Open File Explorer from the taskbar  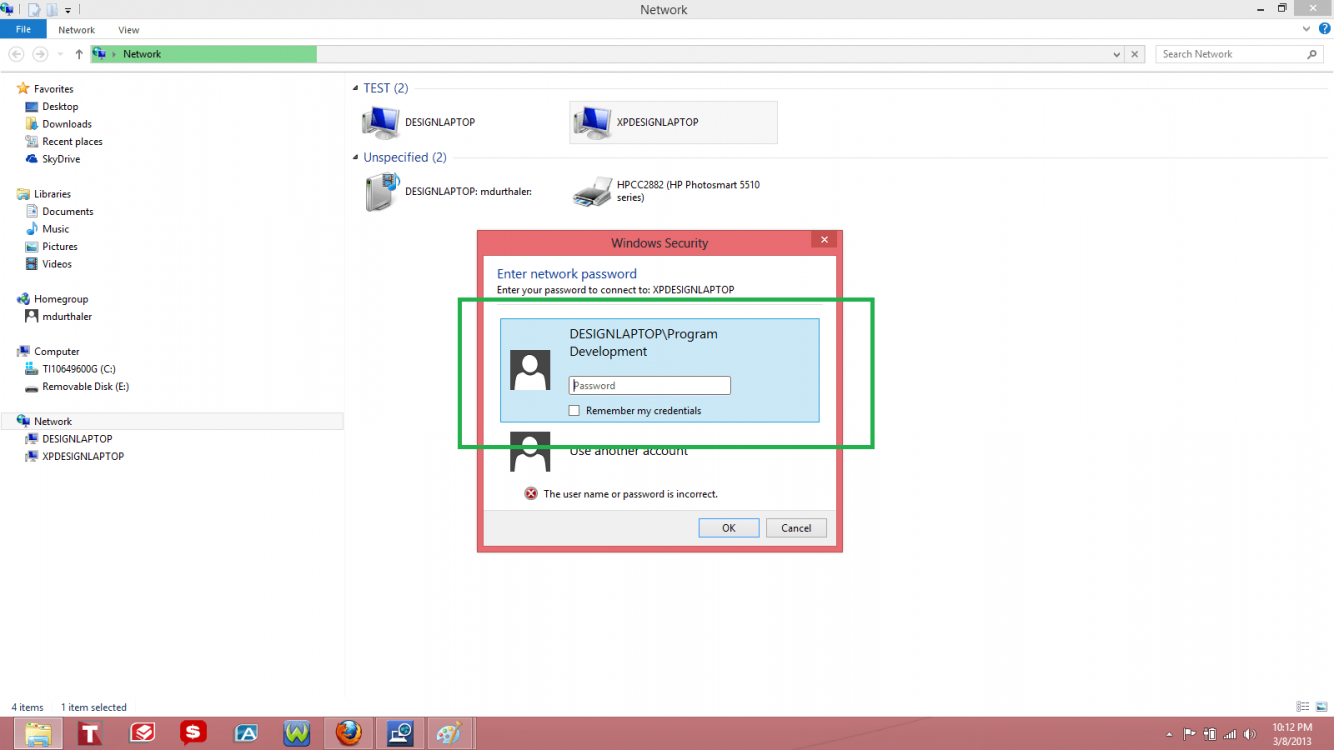38,734
